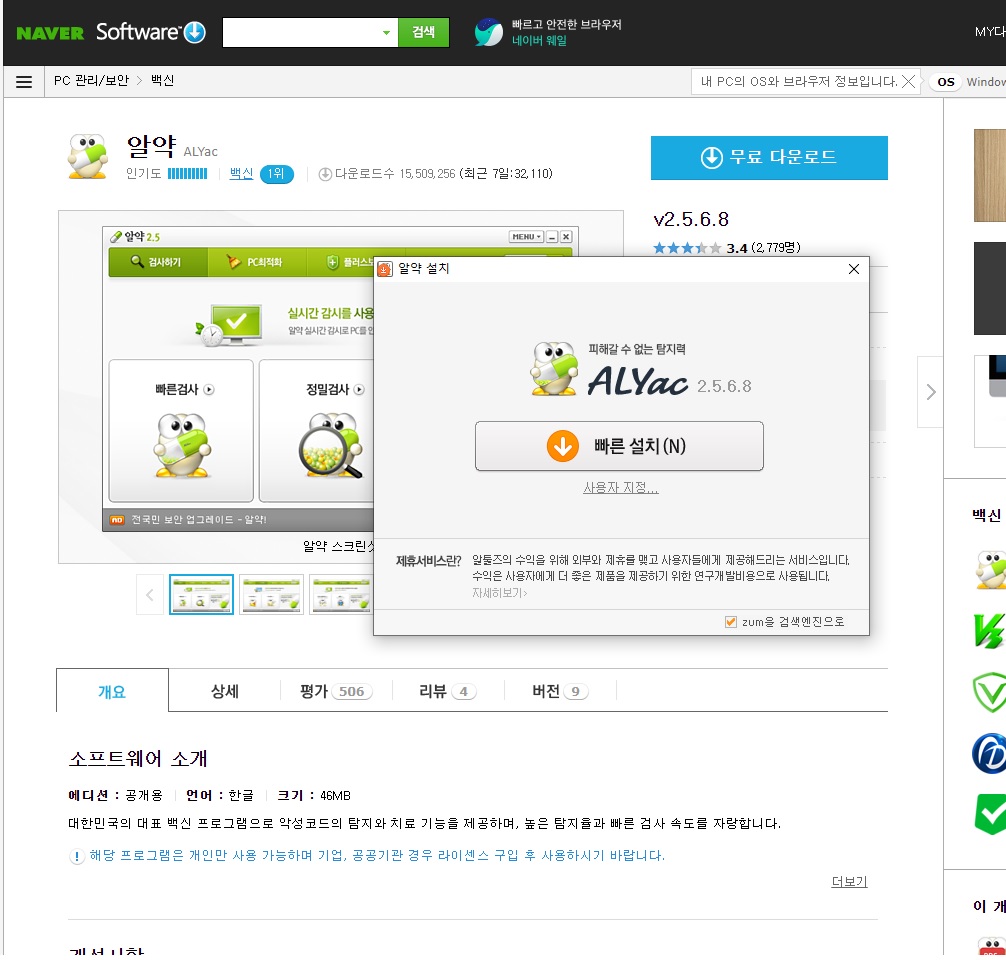Select the second screenshot thumbnail
The image size is (1006, 960).
coord(271,594)
